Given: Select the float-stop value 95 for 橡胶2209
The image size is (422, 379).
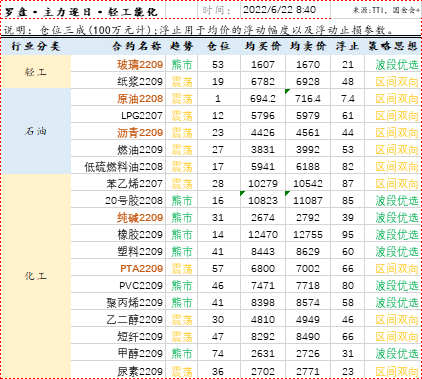Looking at the screenshot, I should coord(348,234).
